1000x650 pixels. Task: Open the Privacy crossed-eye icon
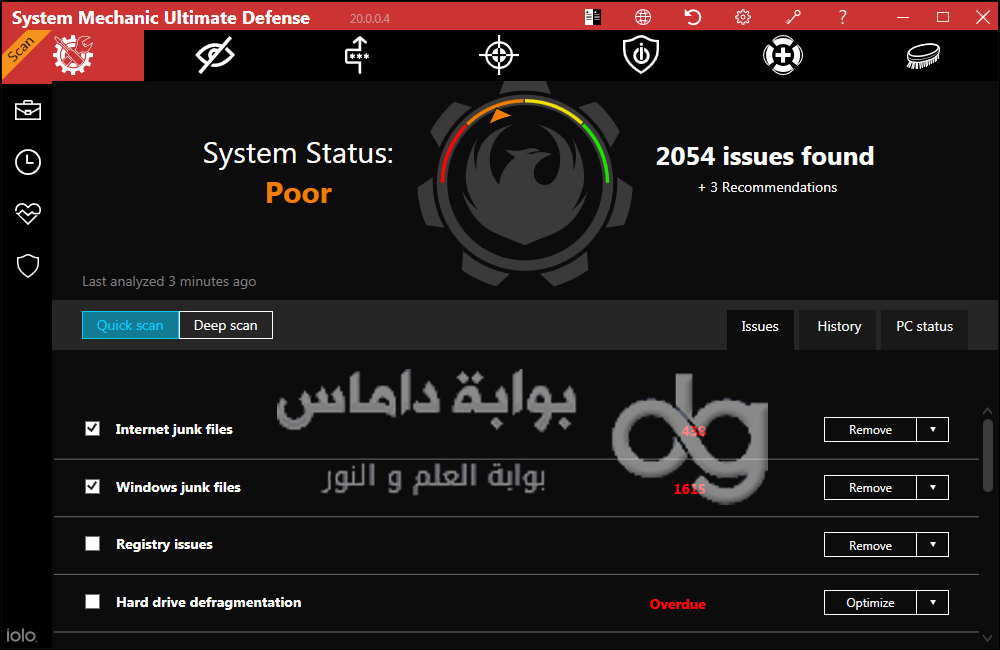pyautogui.click(x=215, y=55)
